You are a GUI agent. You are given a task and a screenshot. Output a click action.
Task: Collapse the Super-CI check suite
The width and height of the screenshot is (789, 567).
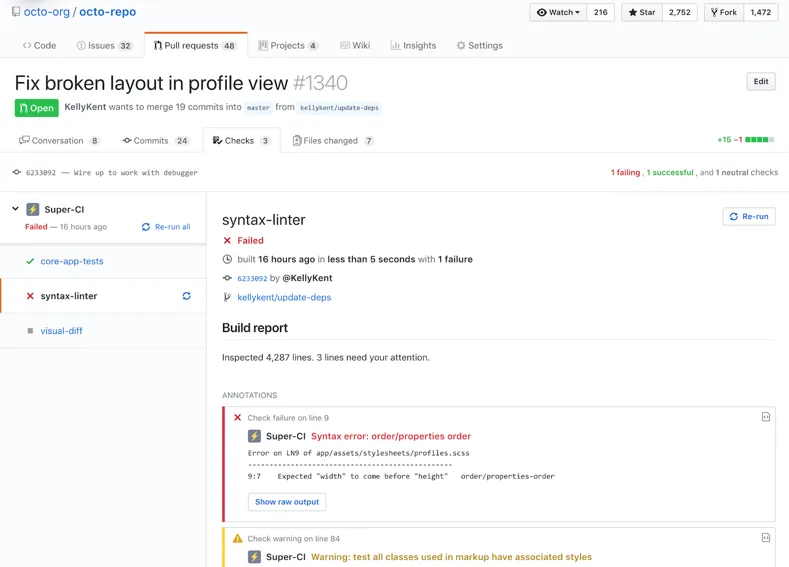pos(15,209)
